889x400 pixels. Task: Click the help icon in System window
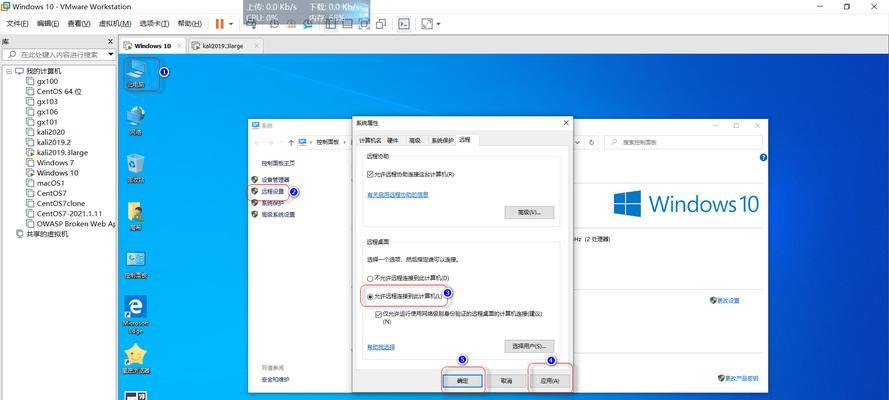763,158
